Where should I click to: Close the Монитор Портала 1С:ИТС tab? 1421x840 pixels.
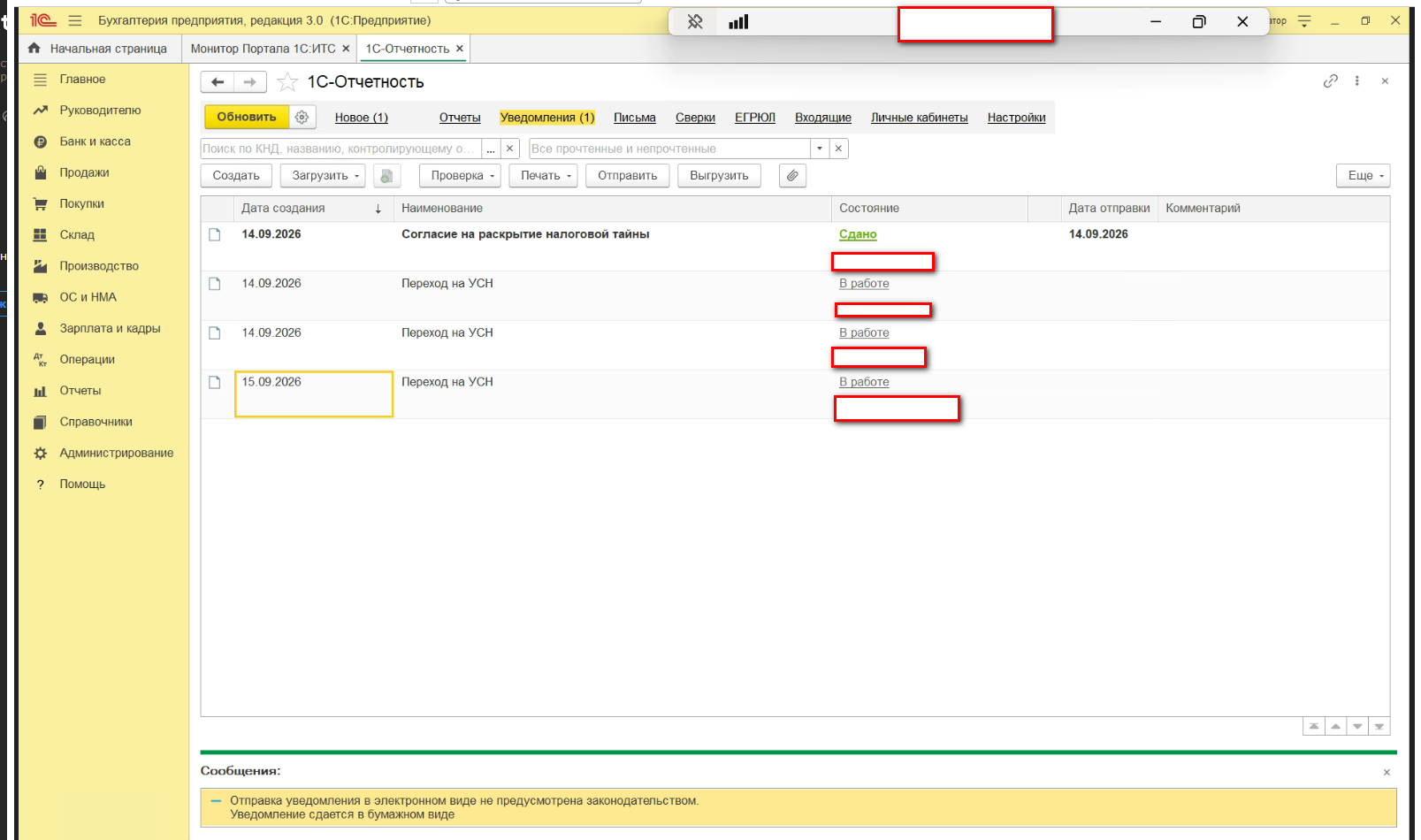tap(346, 49)
